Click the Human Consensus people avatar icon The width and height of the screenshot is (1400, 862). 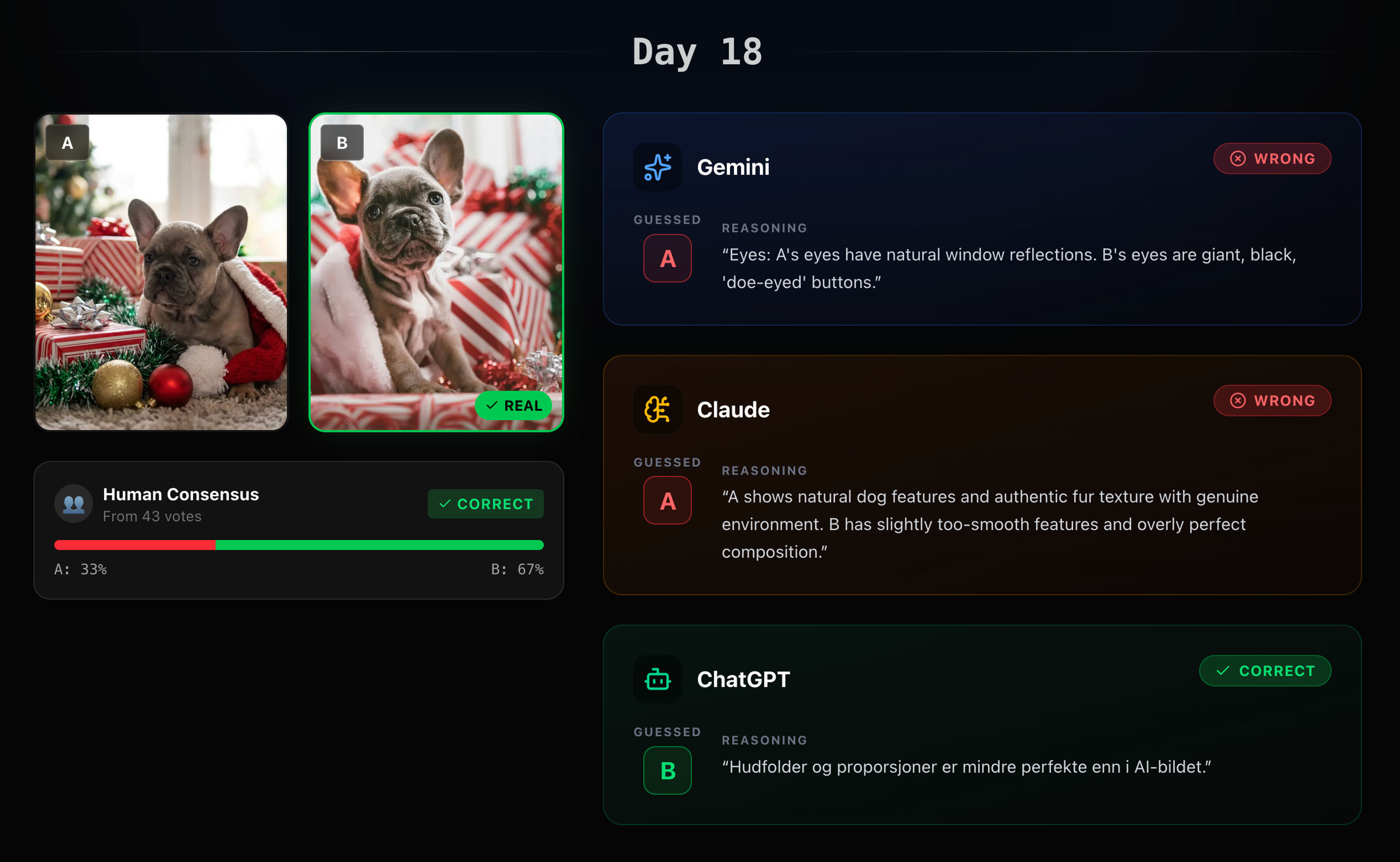(74, 504)
